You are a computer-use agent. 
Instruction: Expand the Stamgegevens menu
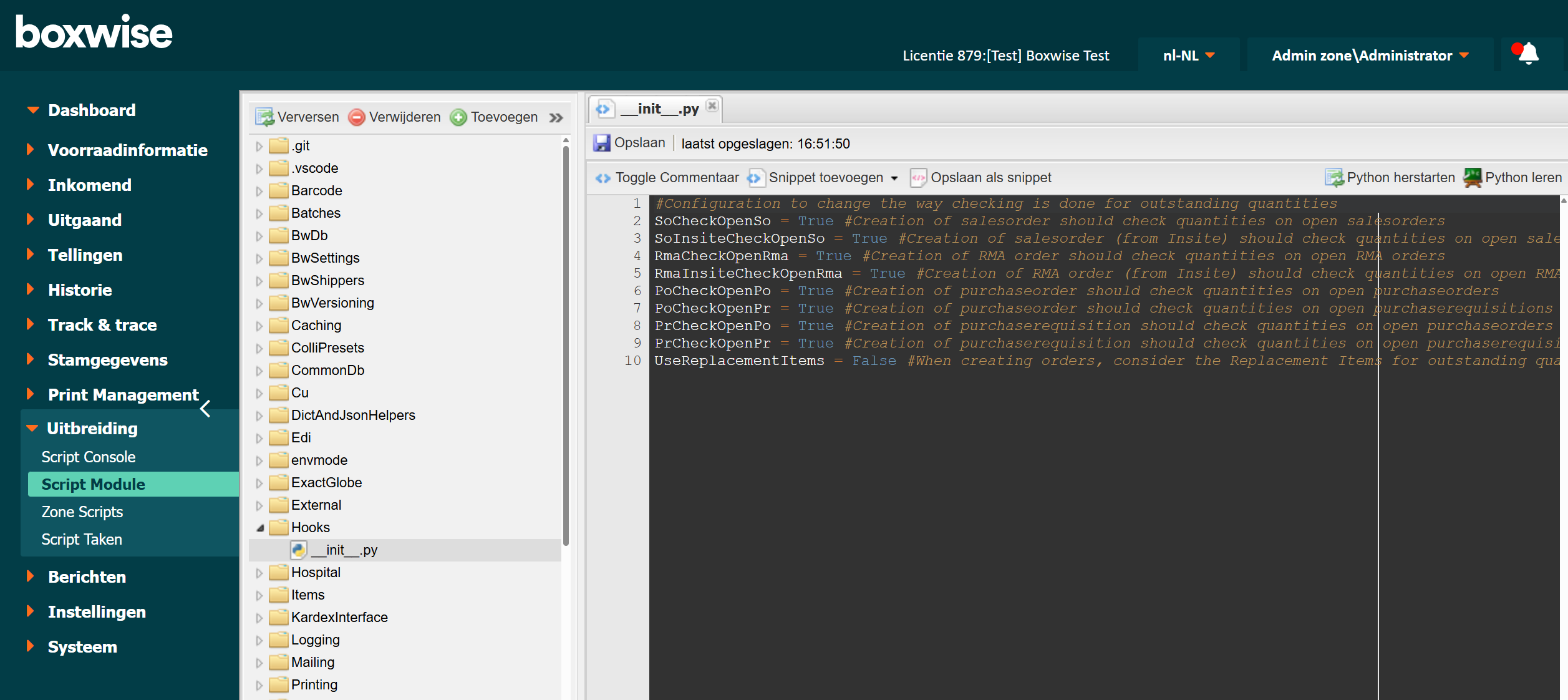107,360
